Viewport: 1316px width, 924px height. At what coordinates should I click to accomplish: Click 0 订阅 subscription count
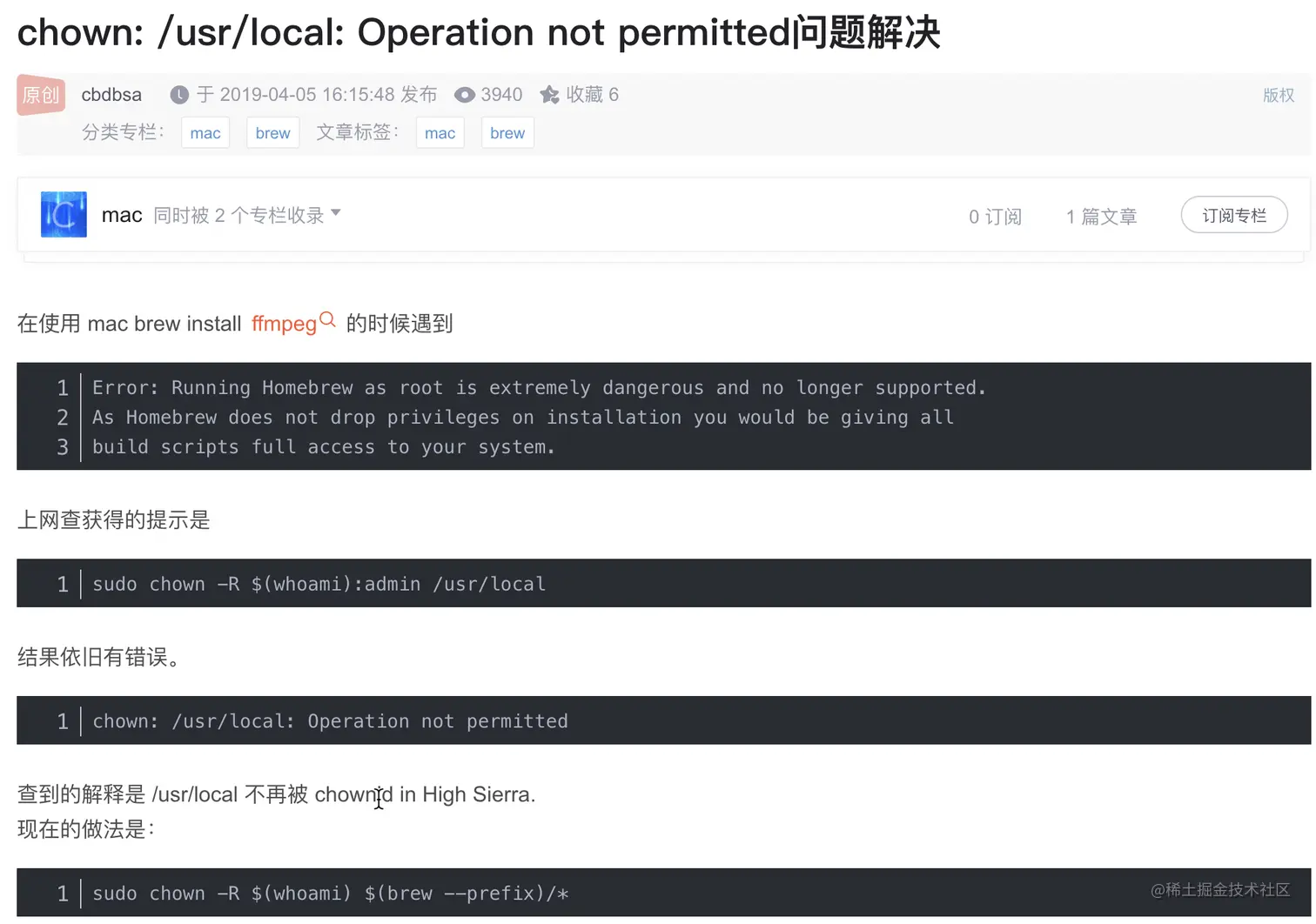(996, 217)
